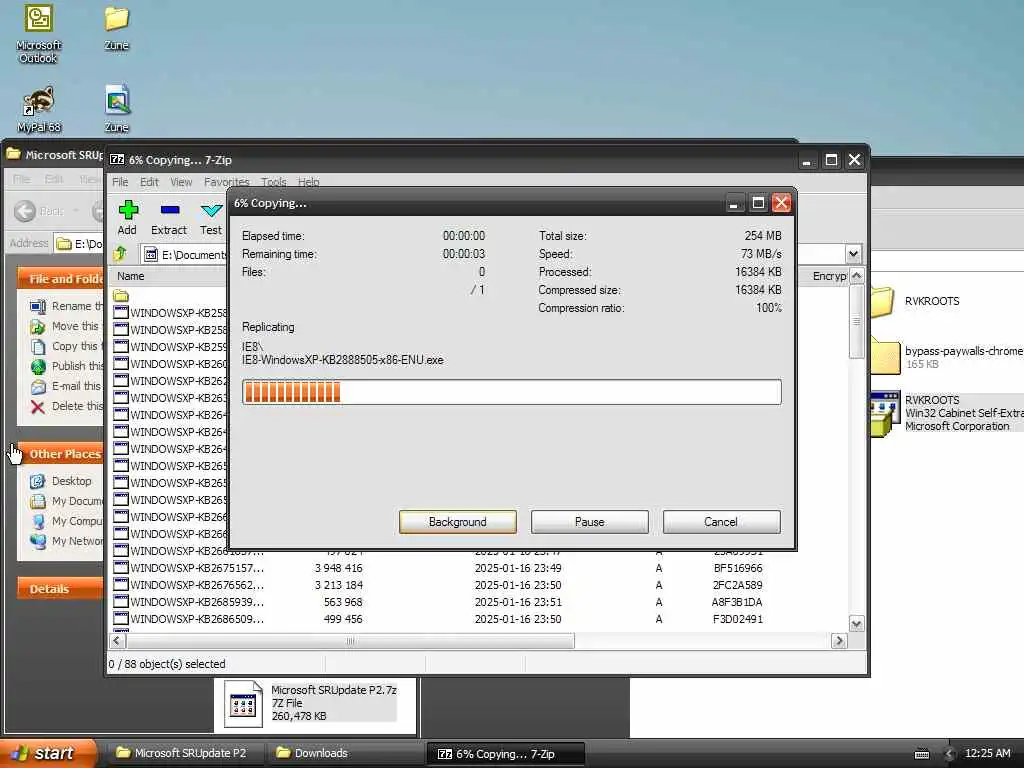Click the Start button

(48, 754)
